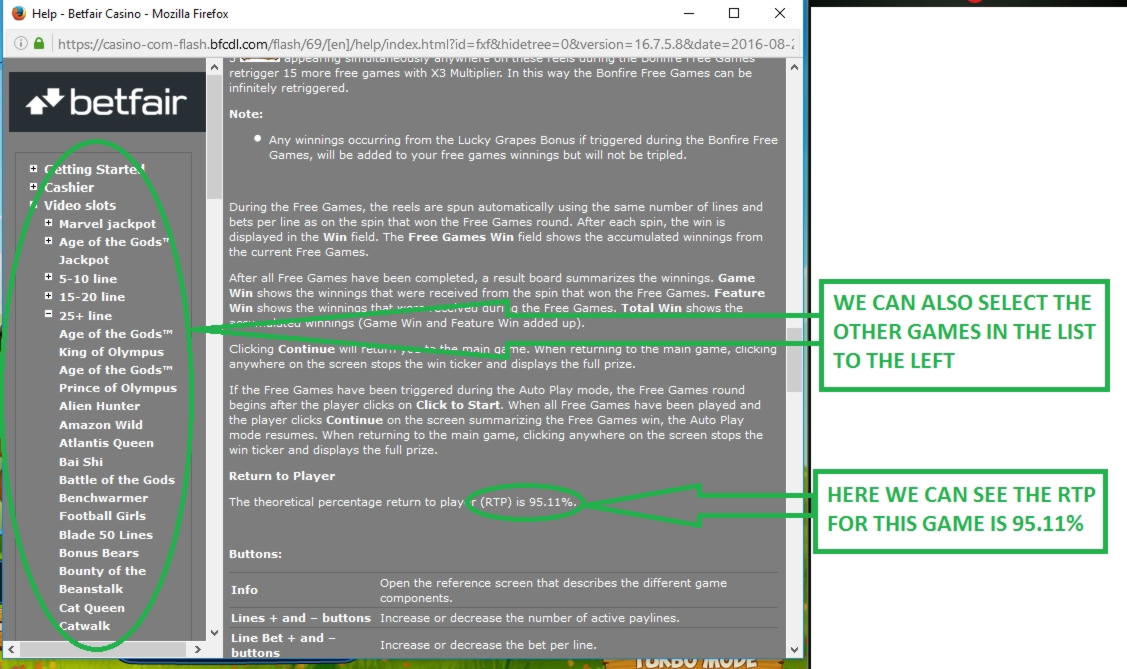Expand the Getting Started tree node
This screenshot has height=669, width=1127.
point(33,168)
